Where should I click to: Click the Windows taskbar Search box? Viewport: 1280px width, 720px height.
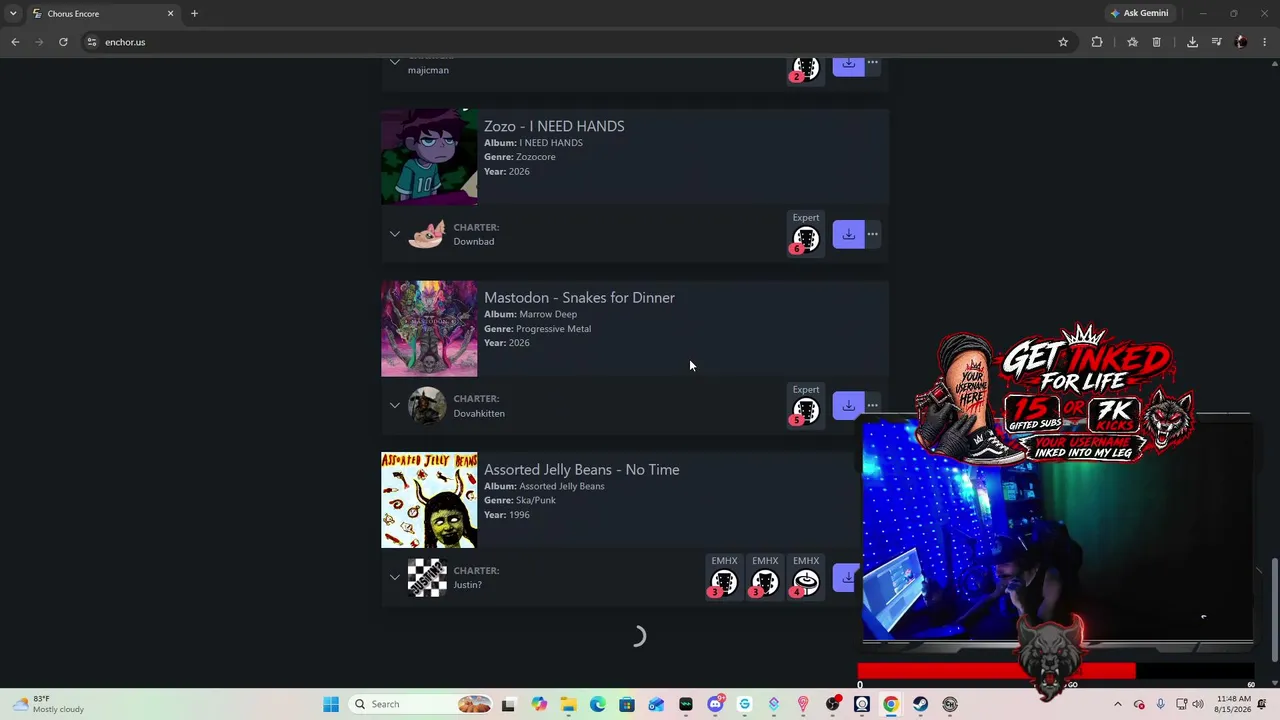(420, 704)
